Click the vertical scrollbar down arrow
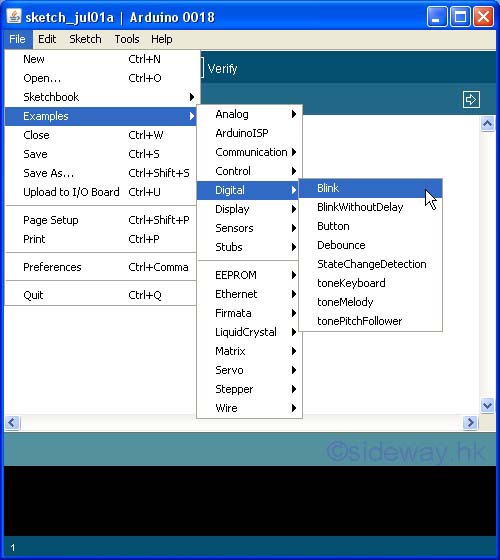Viewport: 500px width, 560px height. (x=488, y=406)
